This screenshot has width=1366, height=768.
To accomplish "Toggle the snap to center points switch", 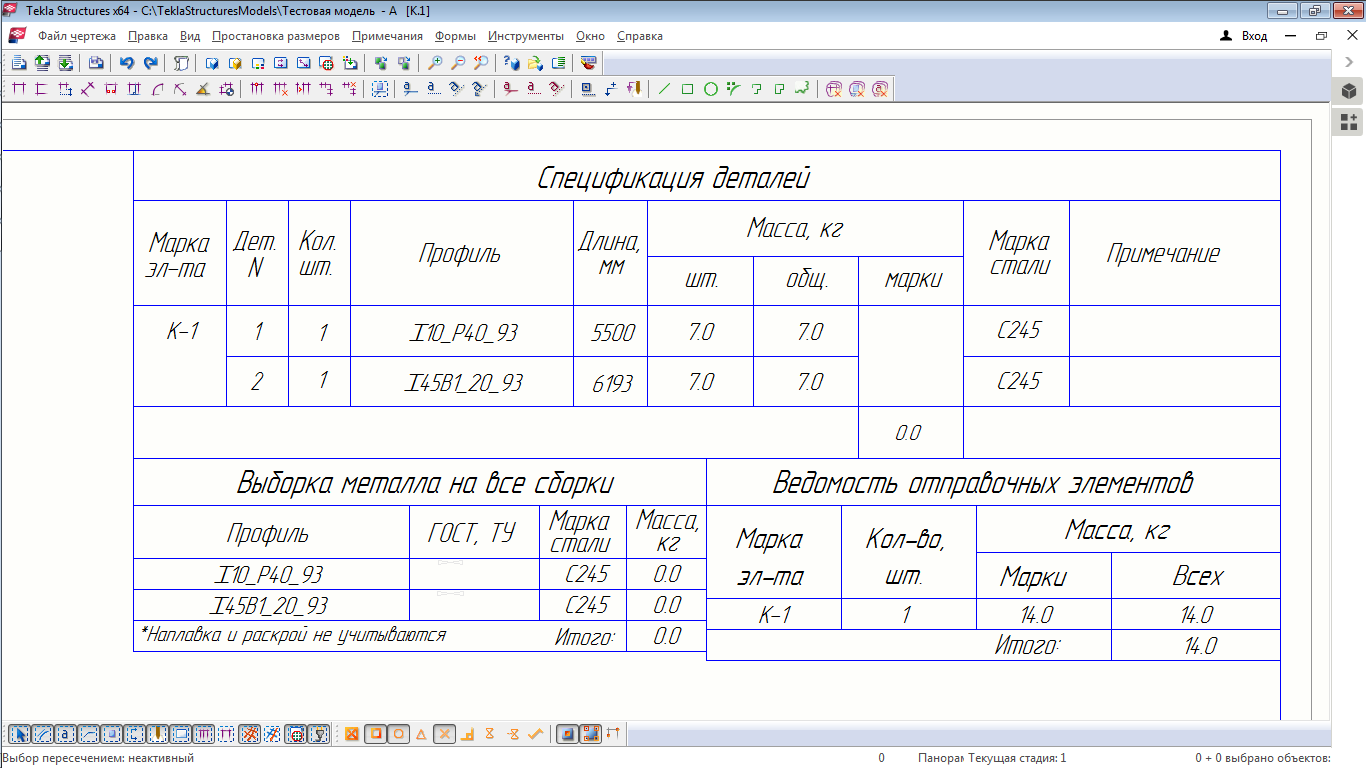I will coord(399,735).
